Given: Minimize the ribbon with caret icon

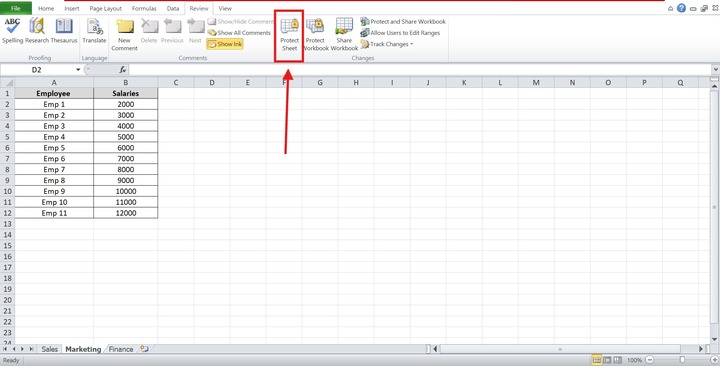Looking at the screenshot, I should (x=670, y=8).
